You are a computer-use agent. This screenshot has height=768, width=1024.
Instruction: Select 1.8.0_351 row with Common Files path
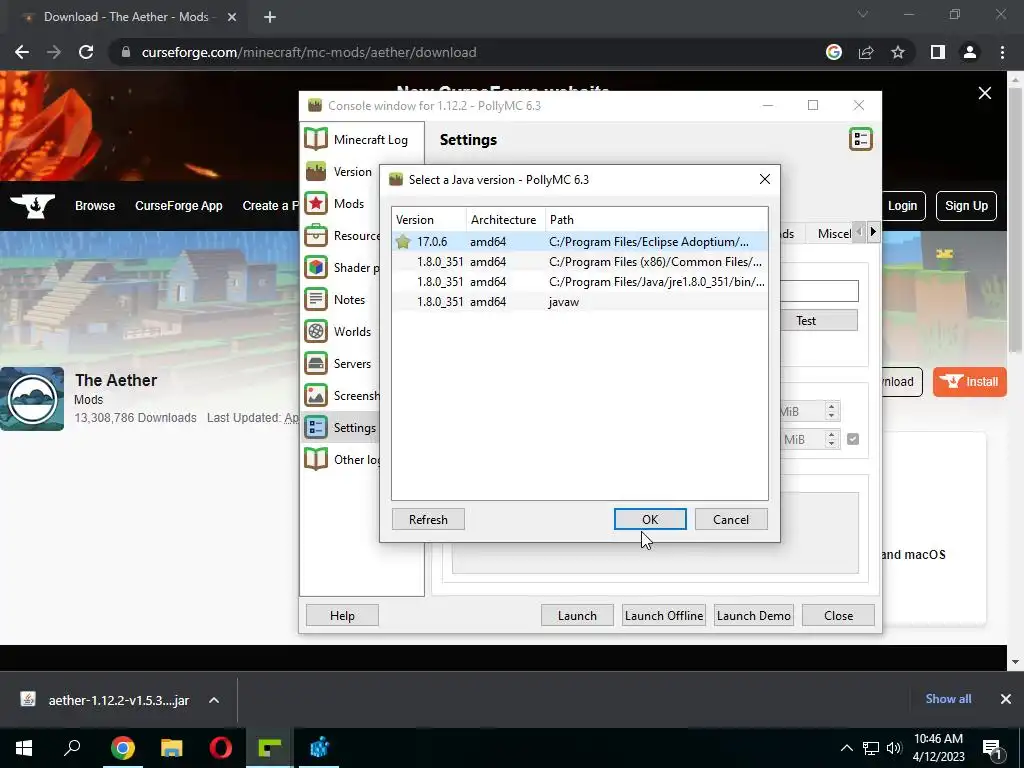coord(580,262)
